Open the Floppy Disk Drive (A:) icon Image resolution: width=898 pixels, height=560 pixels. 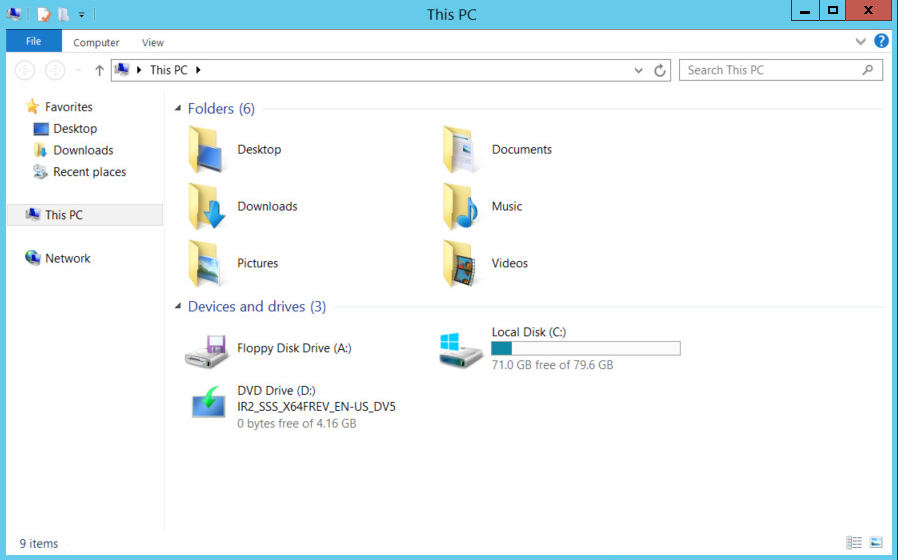pyautogui.click(x=207, y=349)
